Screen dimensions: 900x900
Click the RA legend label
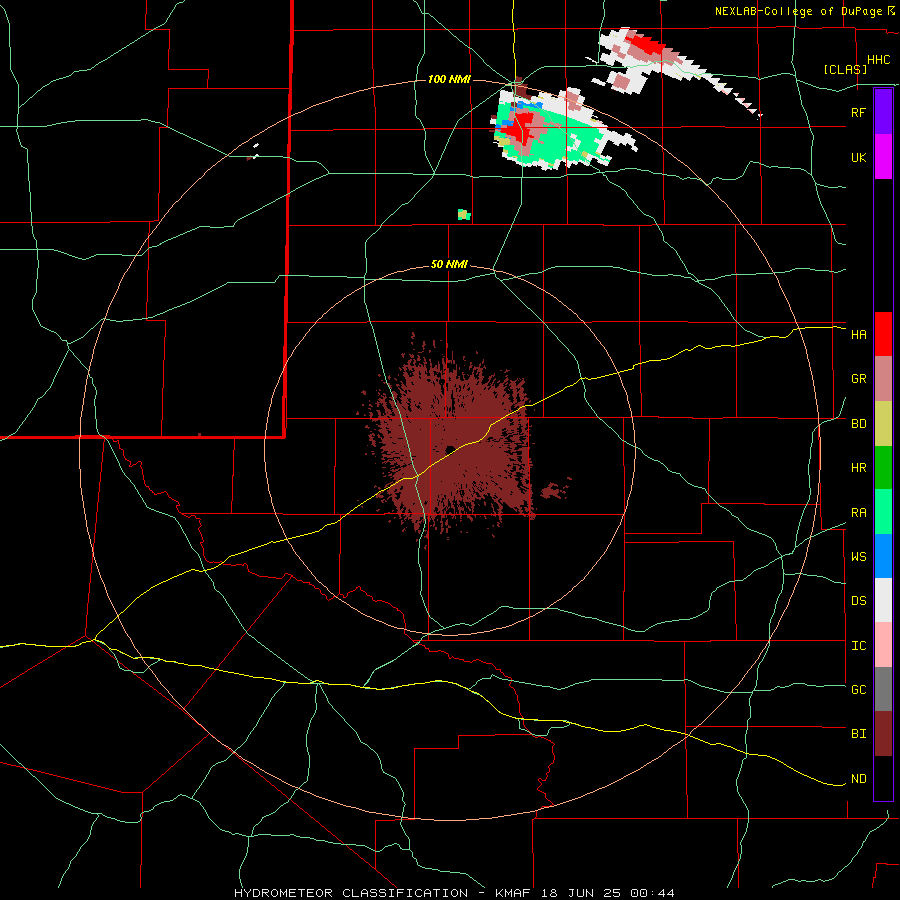click(858, 513)
